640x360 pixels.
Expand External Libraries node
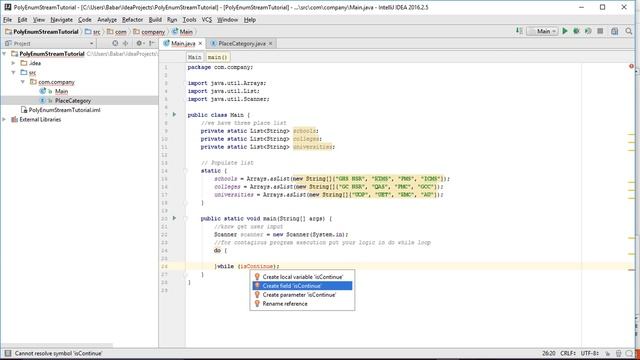(4, 120)
